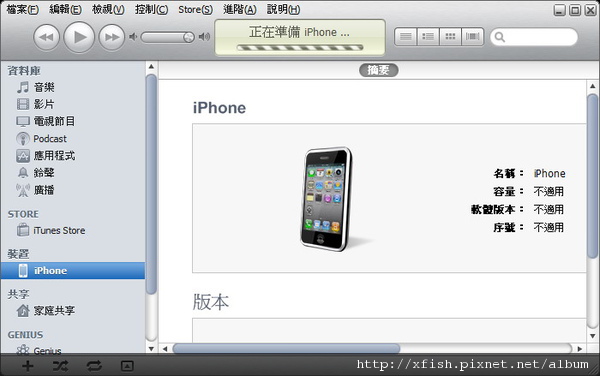Click the radio tower 廣播 icon
Image resolution: width=600 pixels, height=376 pixels.
point(23,190)
